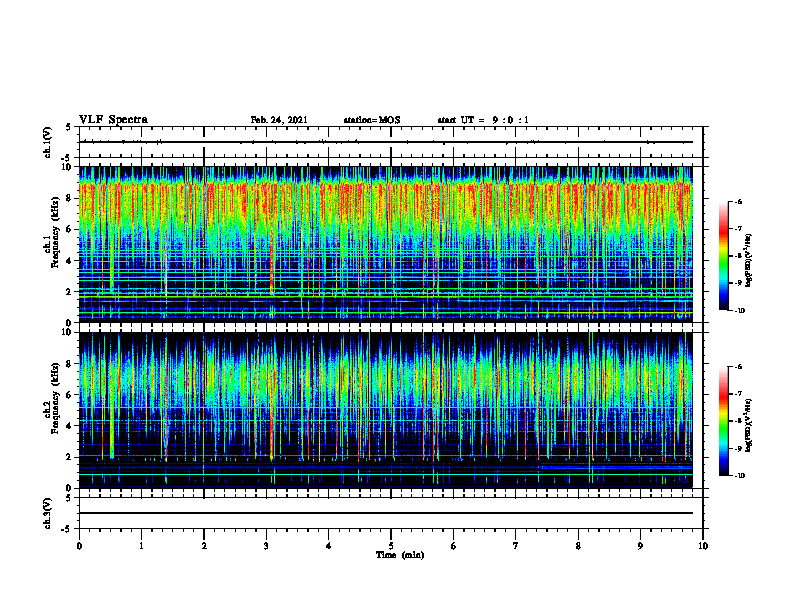Click the "-6" label on ch.1 color bar
Screen dimensions: 792x612
tap(738, 201)
